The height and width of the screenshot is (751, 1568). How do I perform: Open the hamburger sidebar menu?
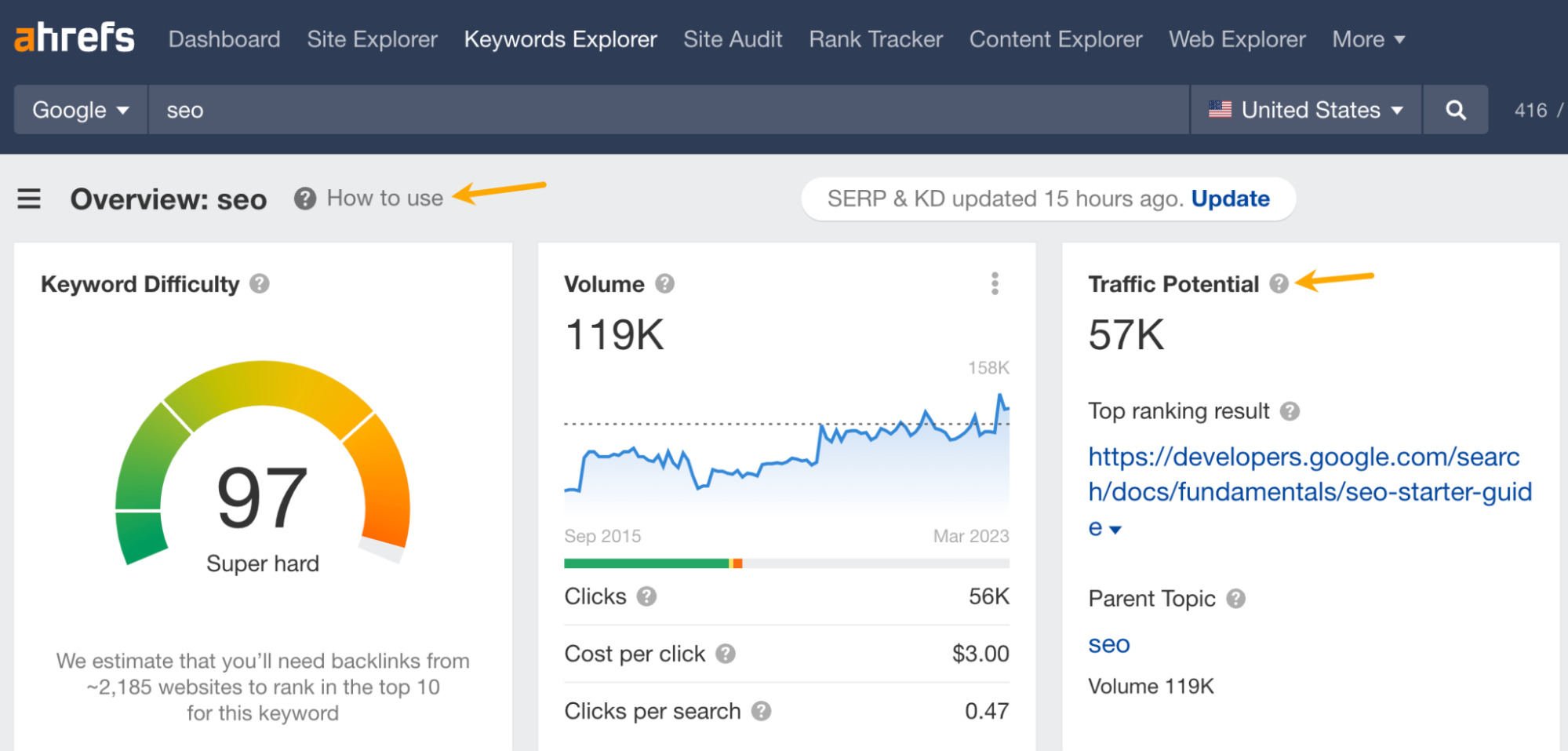[x=29, y=199]
